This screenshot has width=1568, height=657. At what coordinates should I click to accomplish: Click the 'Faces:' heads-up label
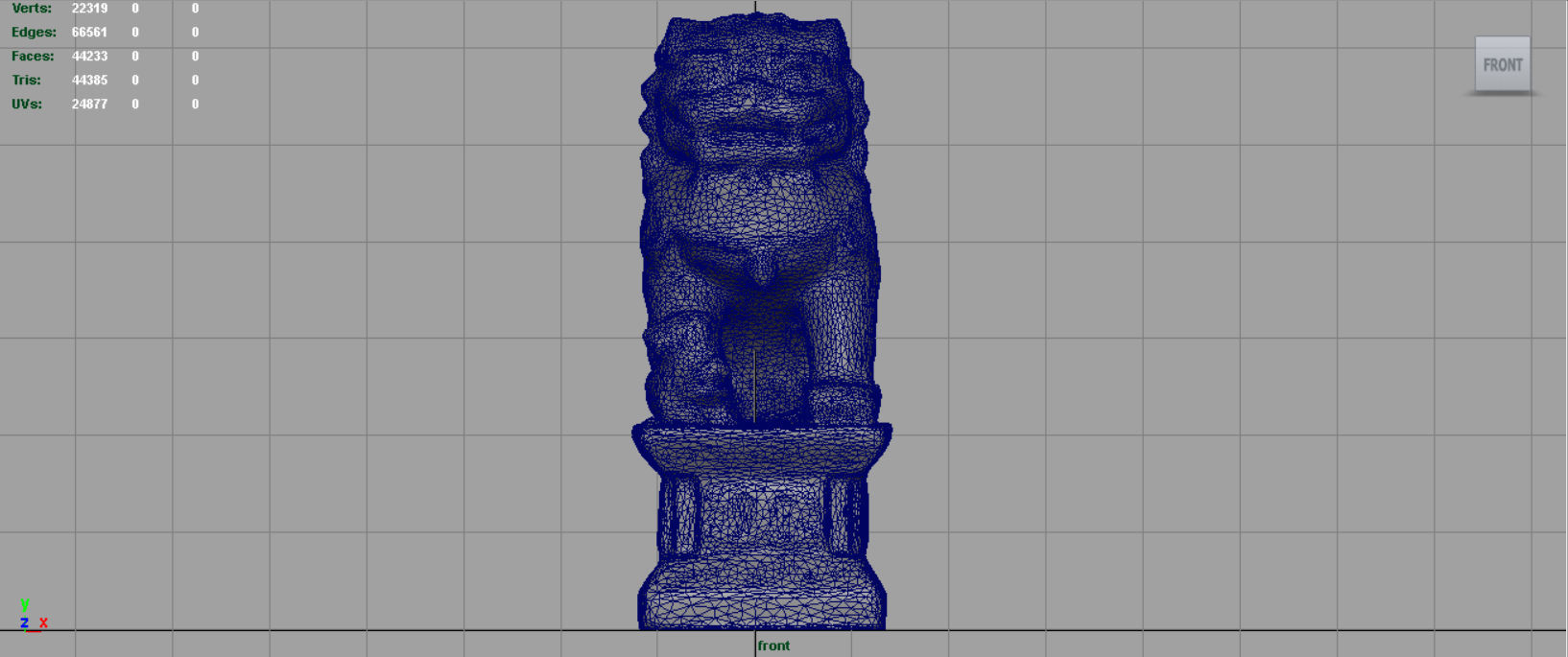pyautogui.click(x=33, y=56)
